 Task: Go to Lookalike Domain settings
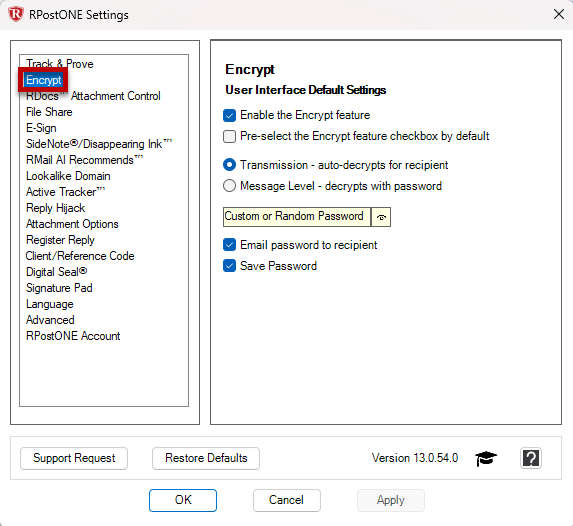(68, 176)
